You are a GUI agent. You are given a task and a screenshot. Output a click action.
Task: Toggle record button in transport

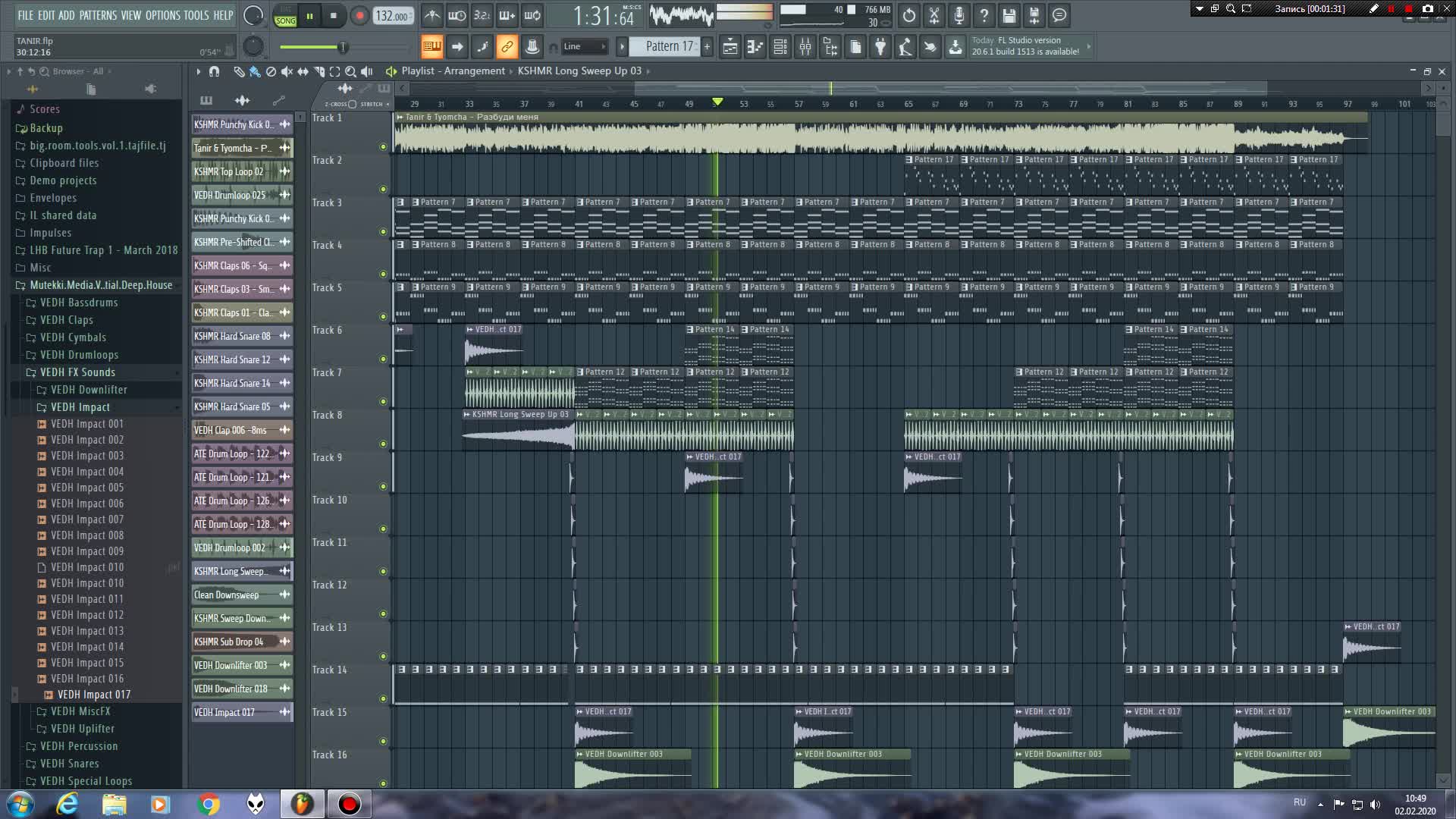pyautogui.click(x=360, y=15)
